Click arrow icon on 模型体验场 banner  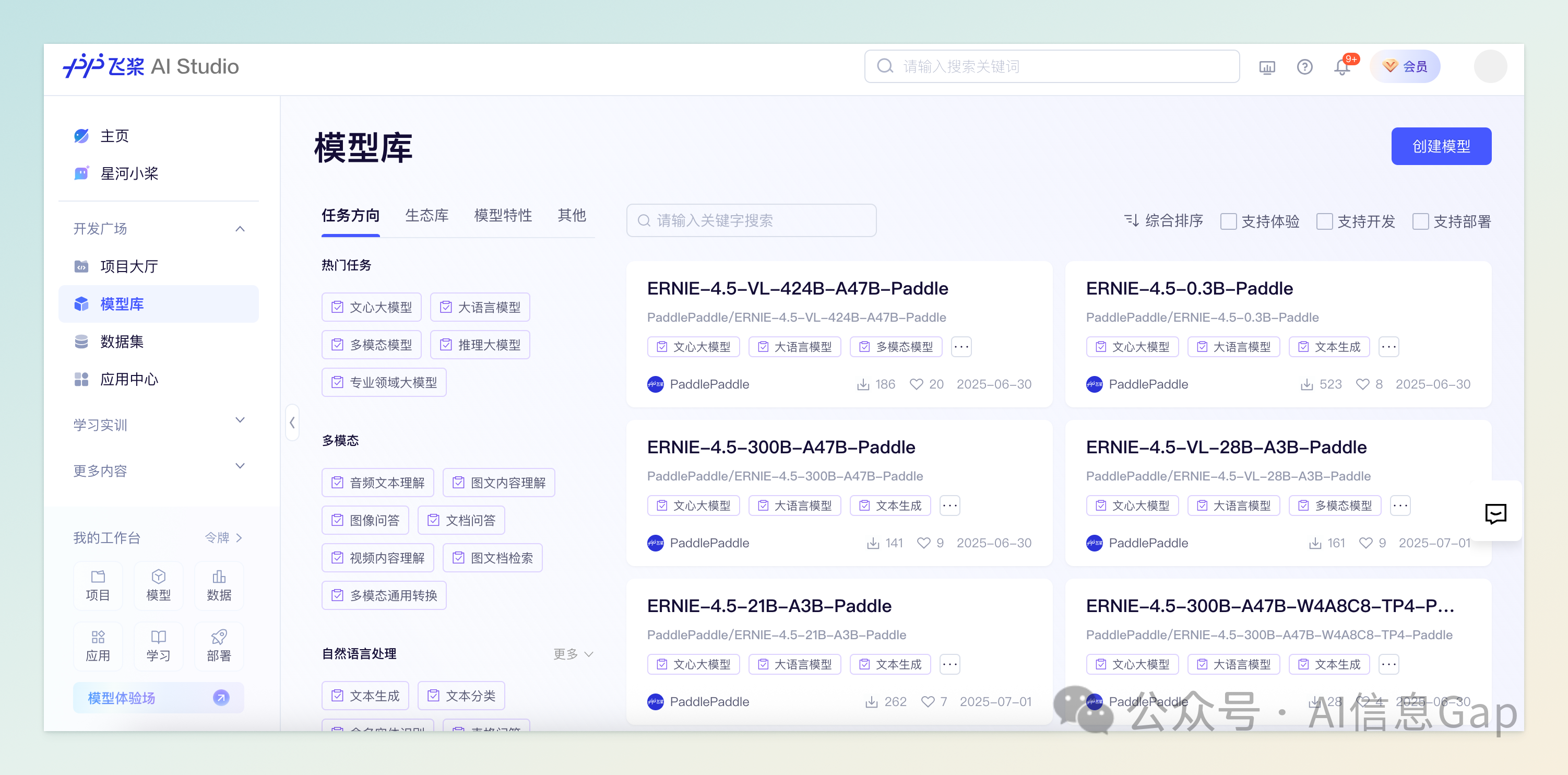click(221, 698)
